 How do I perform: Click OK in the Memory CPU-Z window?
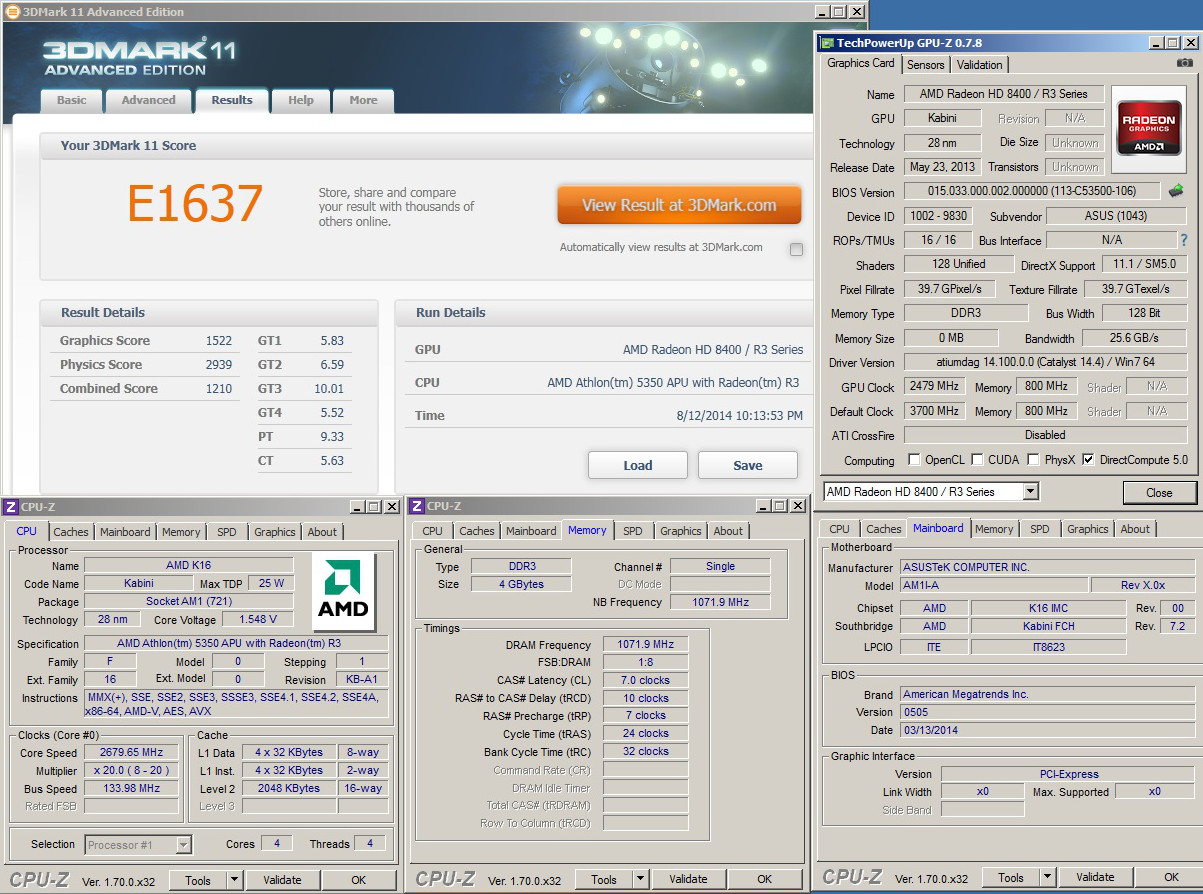tap(764, 880)
